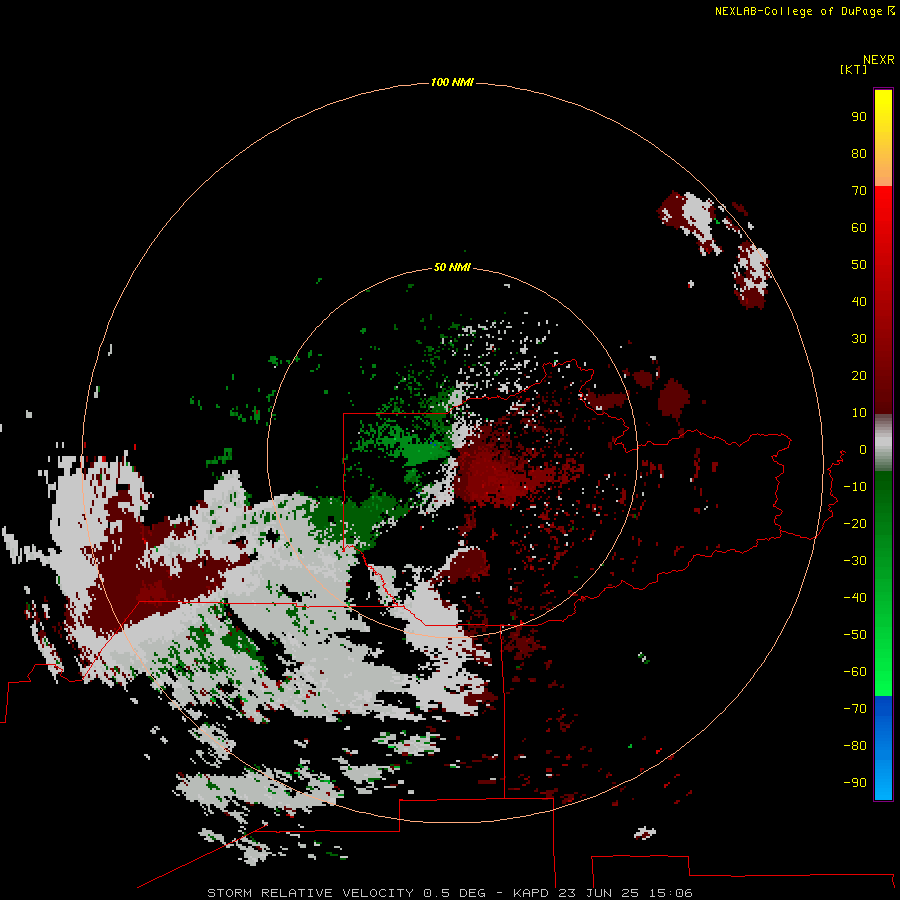Click the 100 NMI range ring label
This screenshot has height=900, width=900.
(452, 83)
